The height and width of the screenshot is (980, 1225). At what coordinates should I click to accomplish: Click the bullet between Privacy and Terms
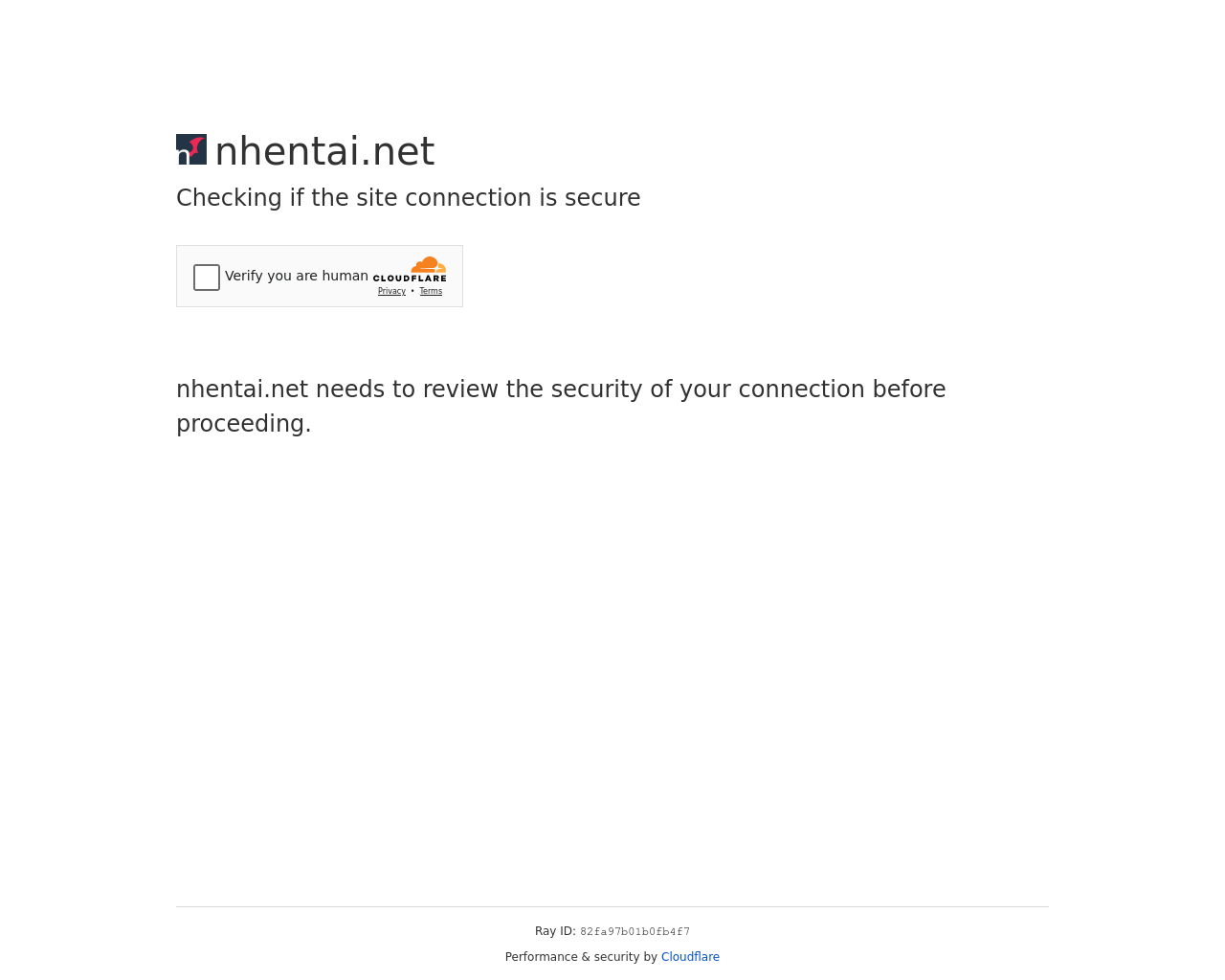(x=412, y=291)
